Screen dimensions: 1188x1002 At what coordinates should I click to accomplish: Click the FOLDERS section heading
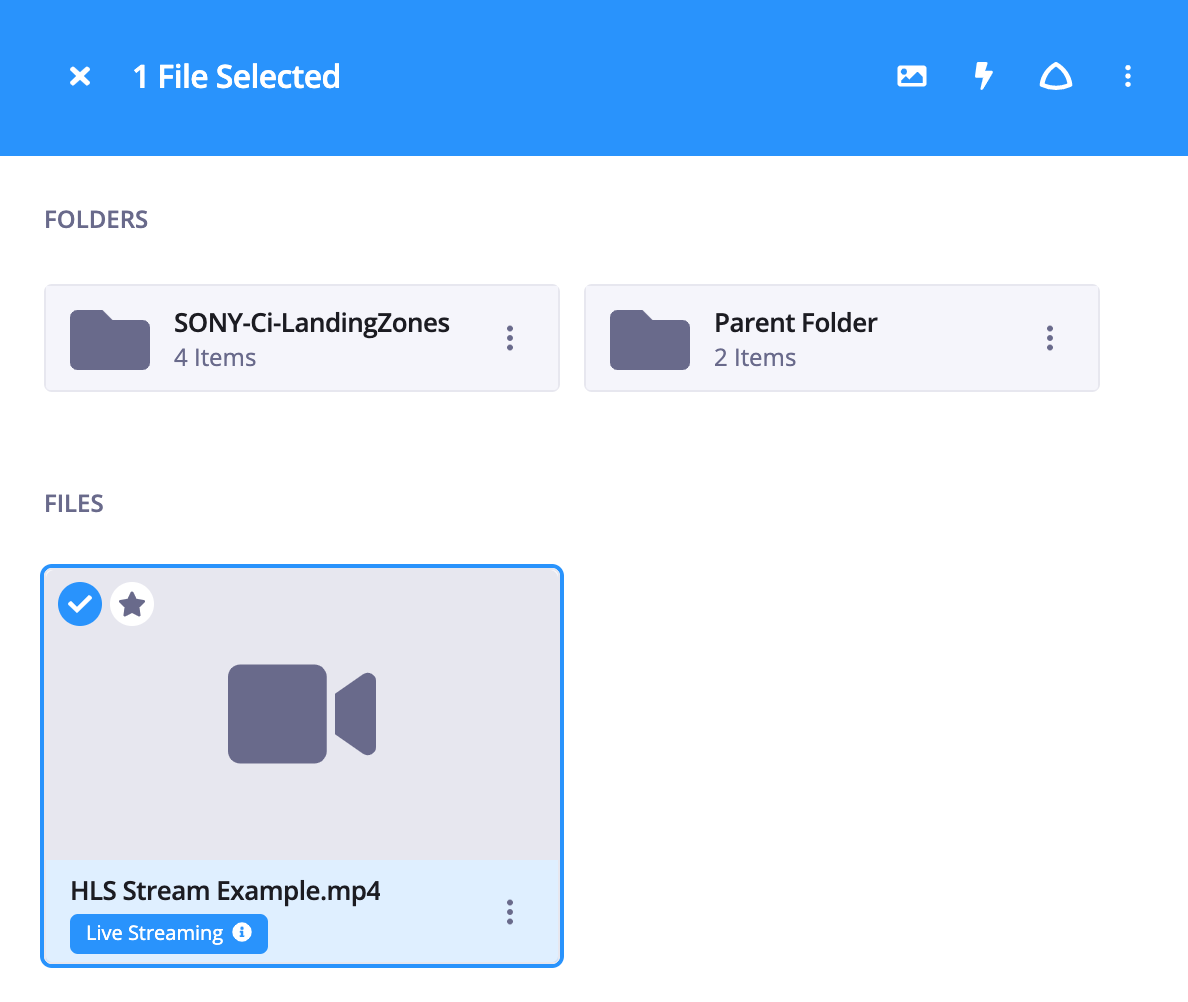(96, 220)
